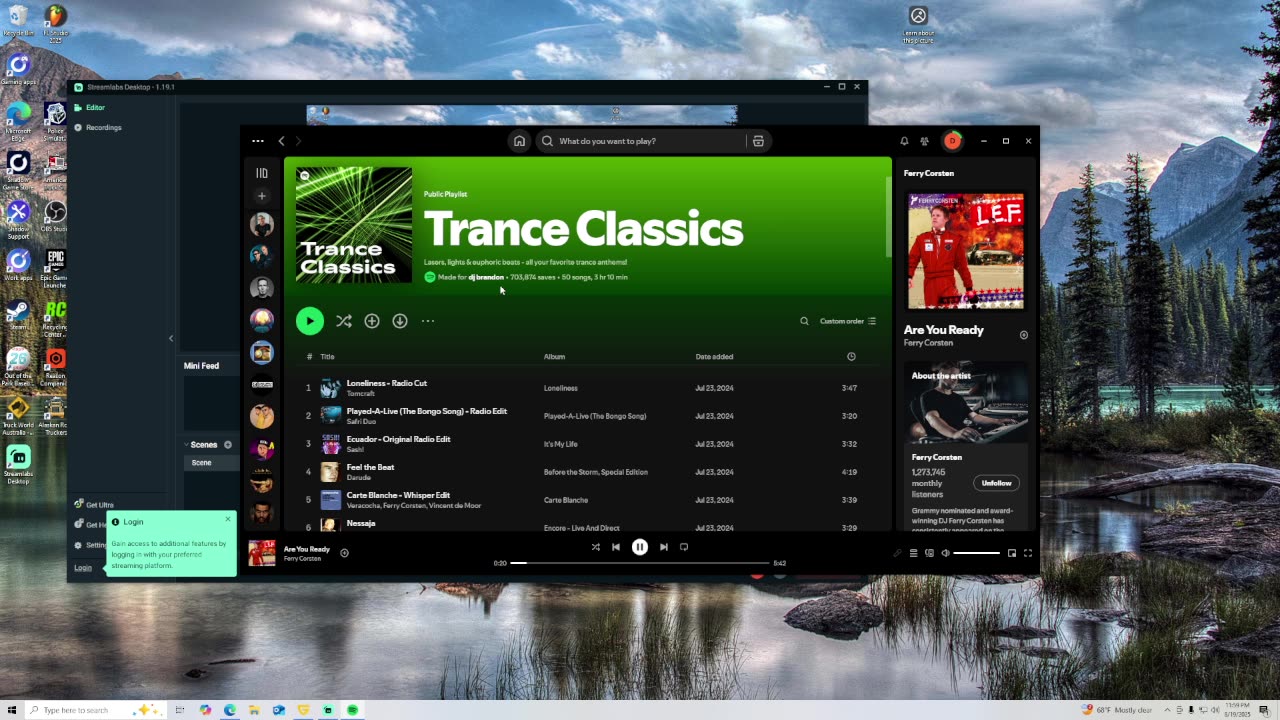The width and height of the screenshot is (1280, 720).
Task: Open the Ferry Corsten heading in the Now Playing panel
Action: 929,173
